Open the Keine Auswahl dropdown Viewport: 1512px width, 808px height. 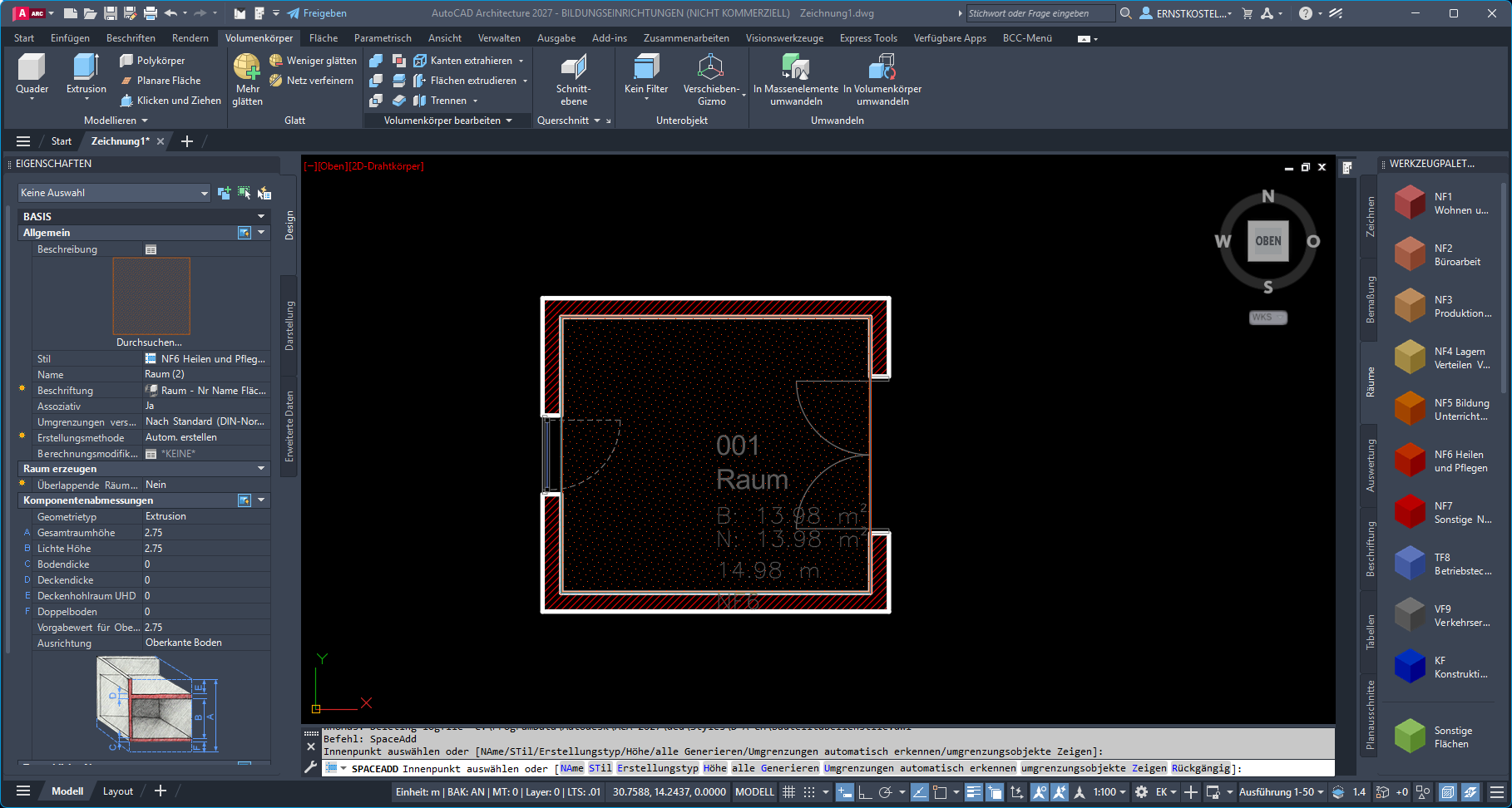(114, 193)
